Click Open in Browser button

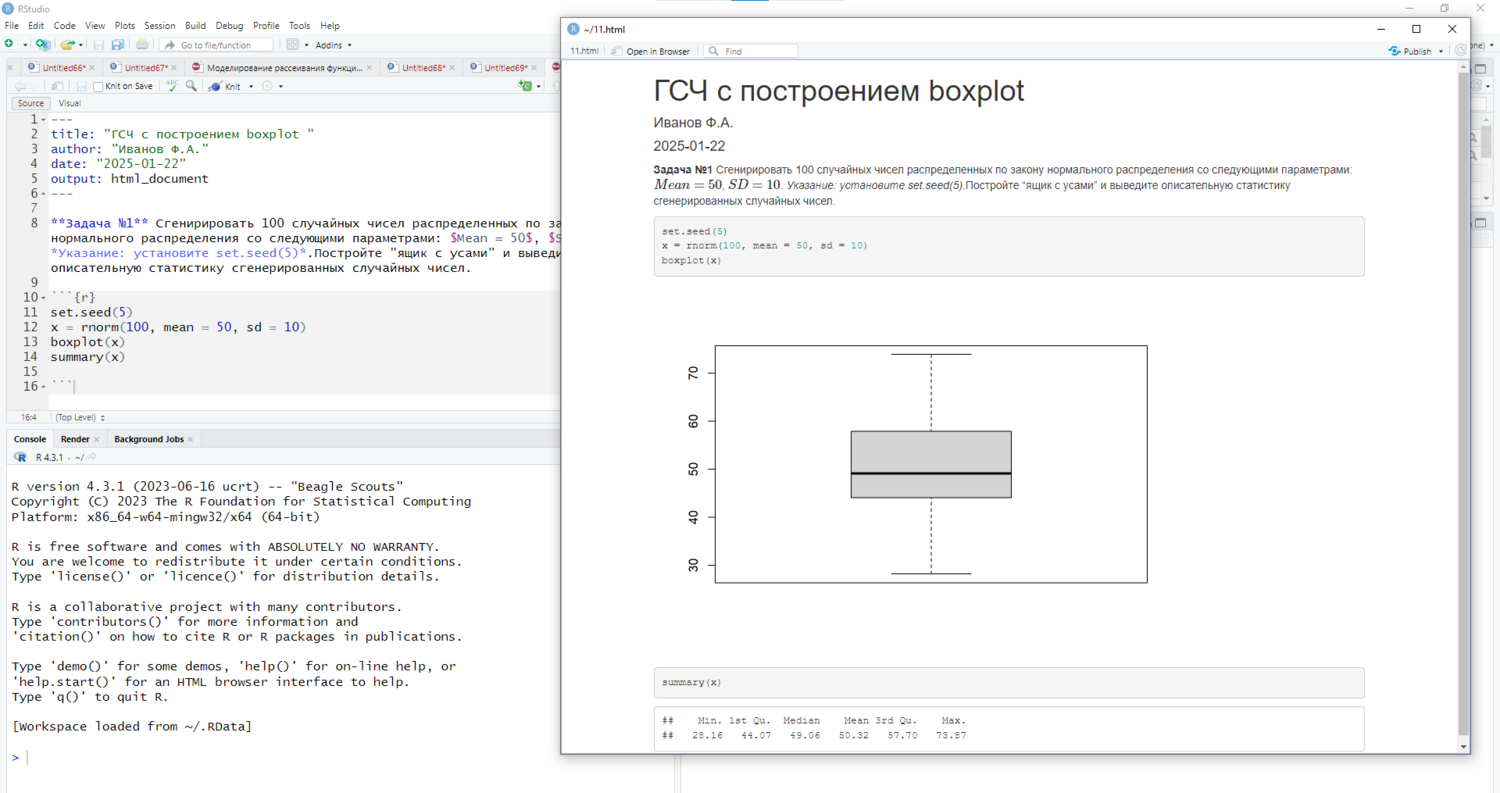click(x=650, y=51)
